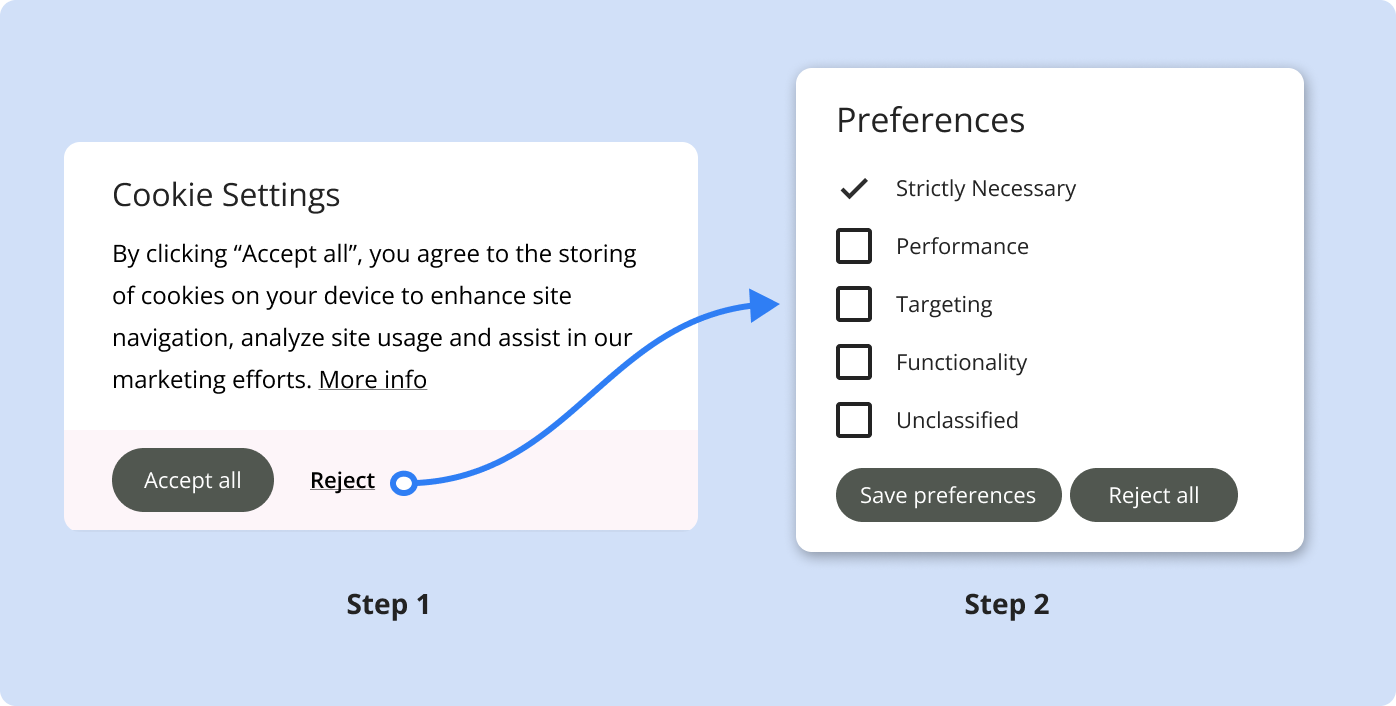Click the blue circle beside Reject

(403, 483)
